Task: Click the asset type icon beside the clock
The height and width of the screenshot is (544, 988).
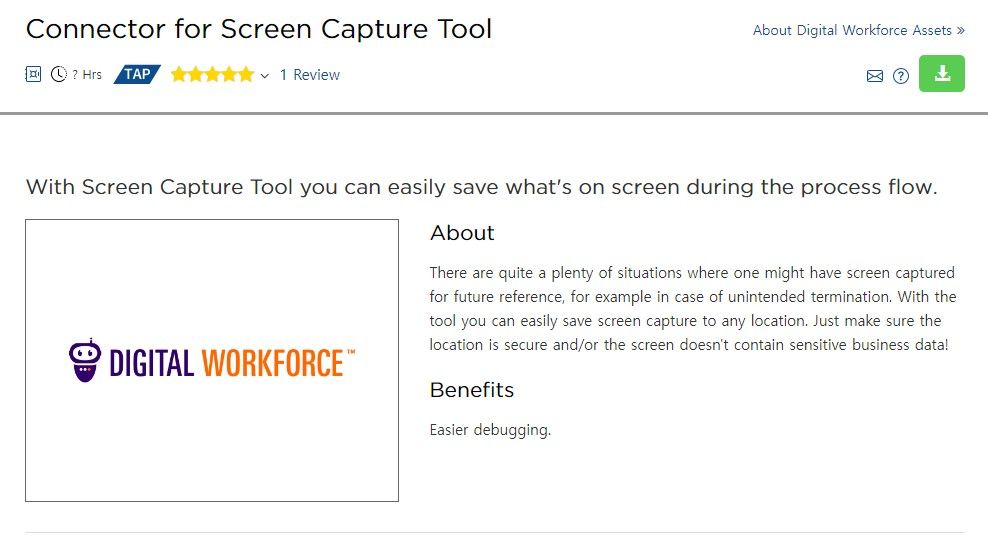Action: [x=33, y=74]
